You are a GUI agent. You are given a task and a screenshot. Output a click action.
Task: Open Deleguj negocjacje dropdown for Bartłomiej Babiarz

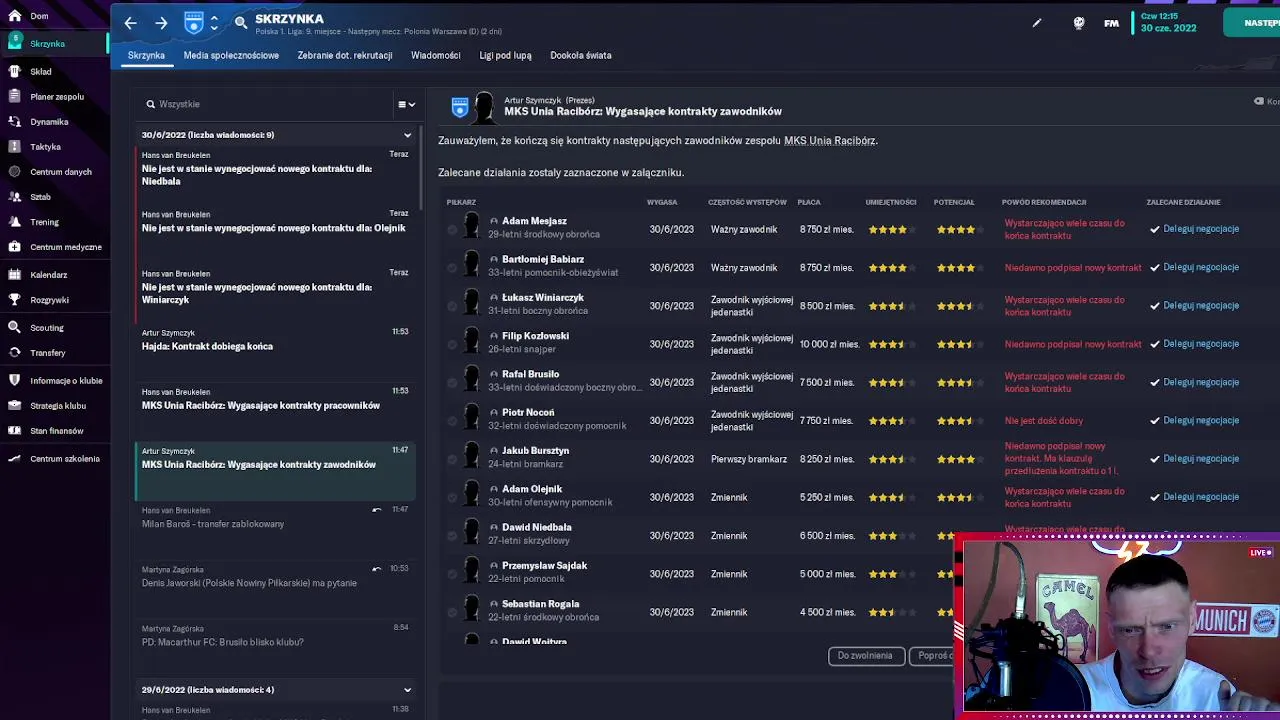coord(1195,267)
